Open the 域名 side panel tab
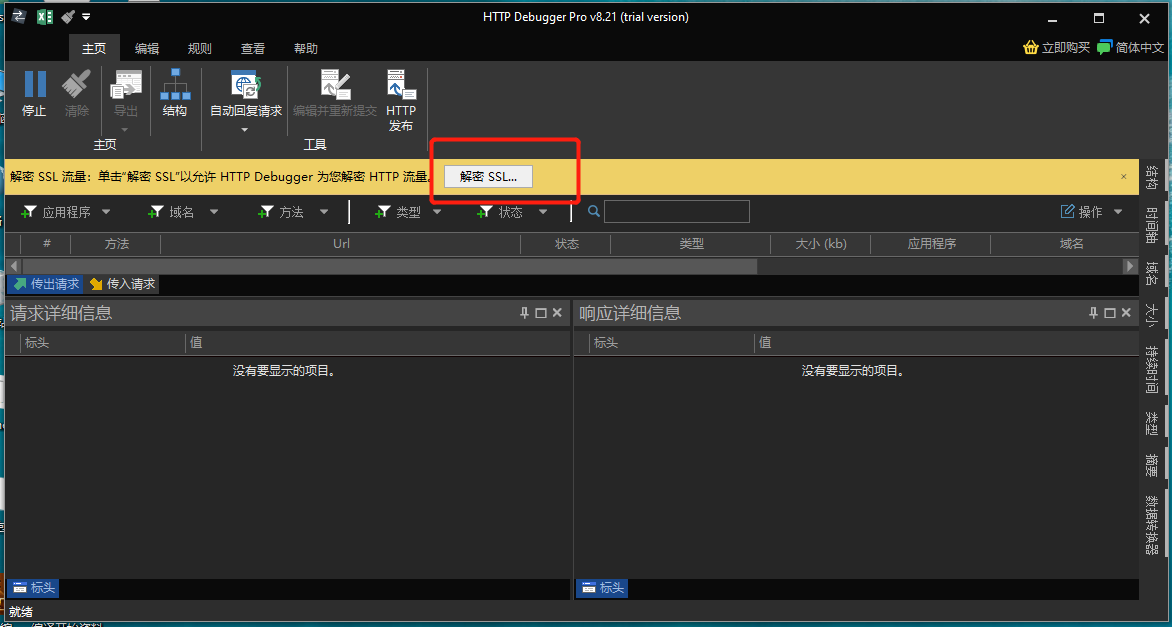The width and height of the screenshot is (1172, 627). [1153, 274]
